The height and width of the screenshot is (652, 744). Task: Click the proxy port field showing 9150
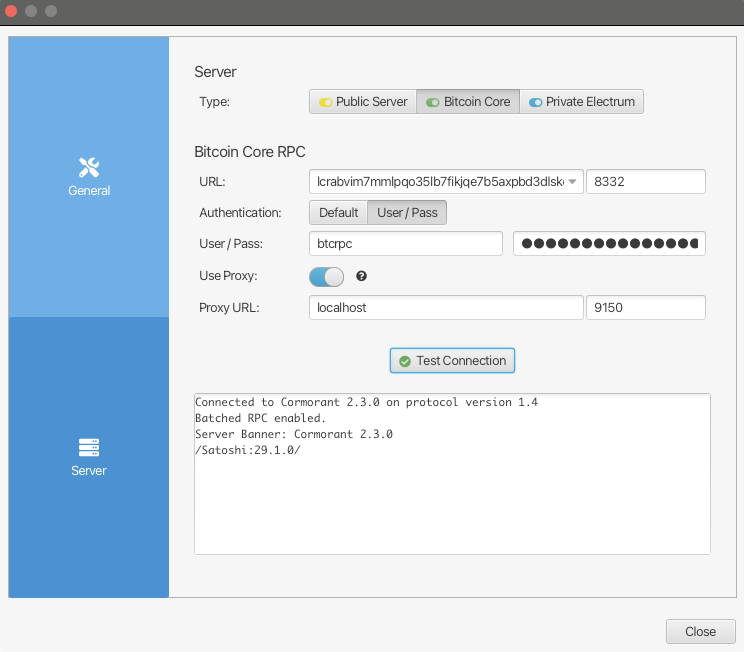click(x=646, y=308)
